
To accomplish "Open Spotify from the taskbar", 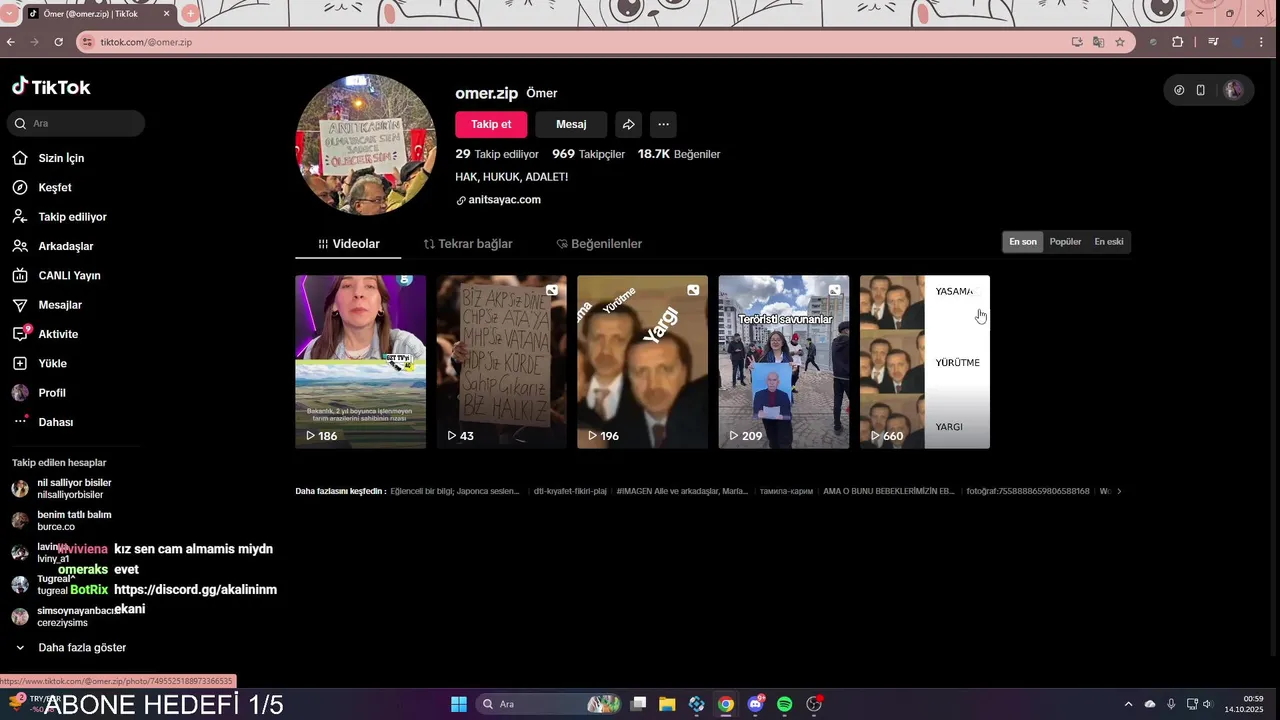I will (785, 704).
